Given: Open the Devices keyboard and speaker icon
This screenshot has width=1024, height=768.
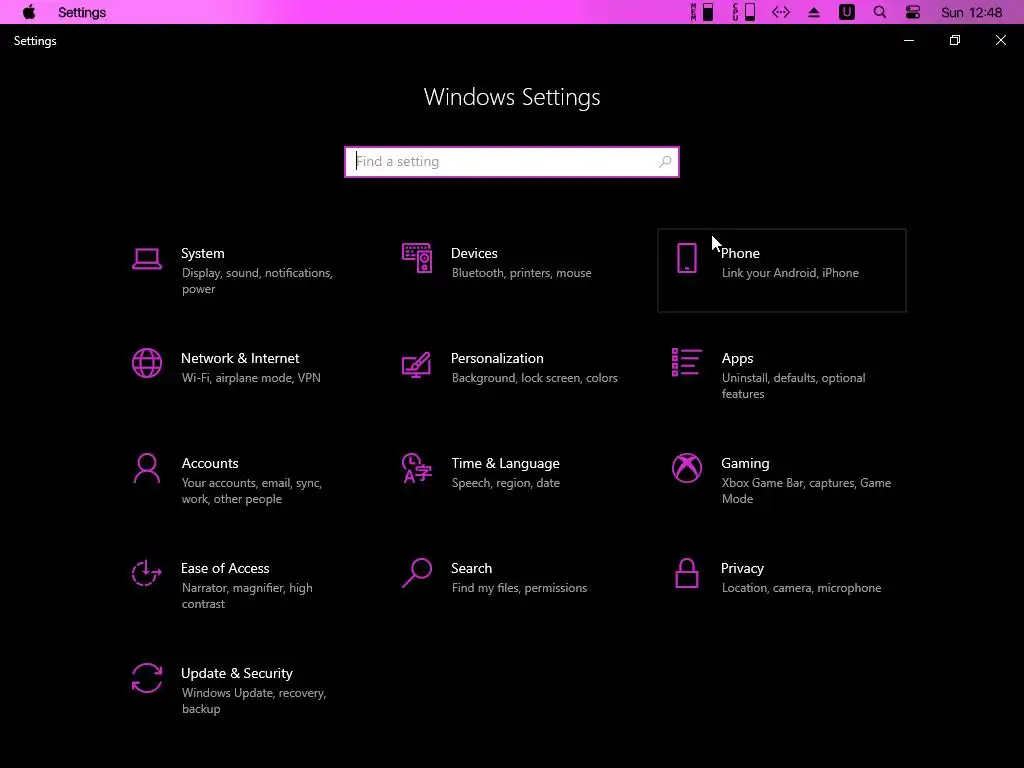Looking at the screenshot, I should tap(417, 258).
